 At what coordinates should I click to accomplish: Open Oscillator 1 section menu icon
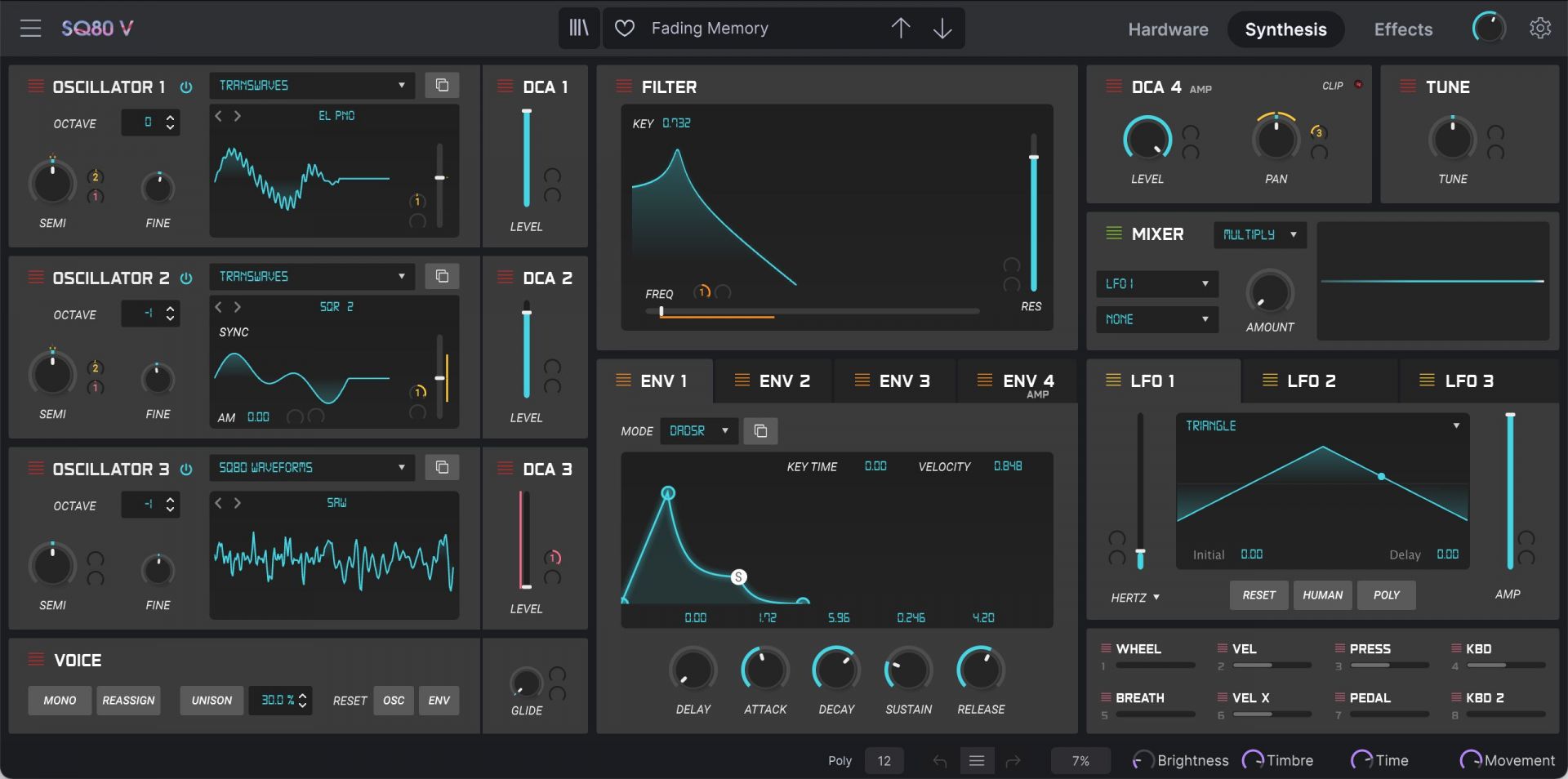point(36,87)
